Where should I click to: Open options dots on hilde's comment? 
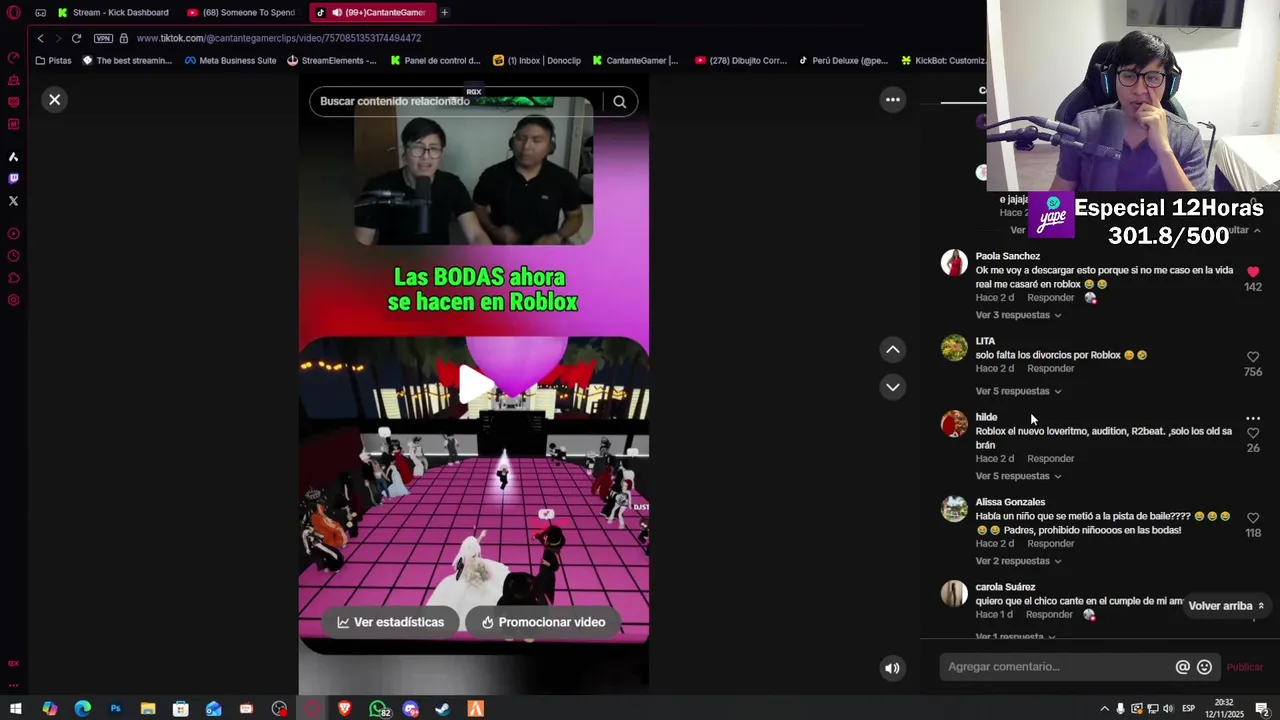(1253, 418)
